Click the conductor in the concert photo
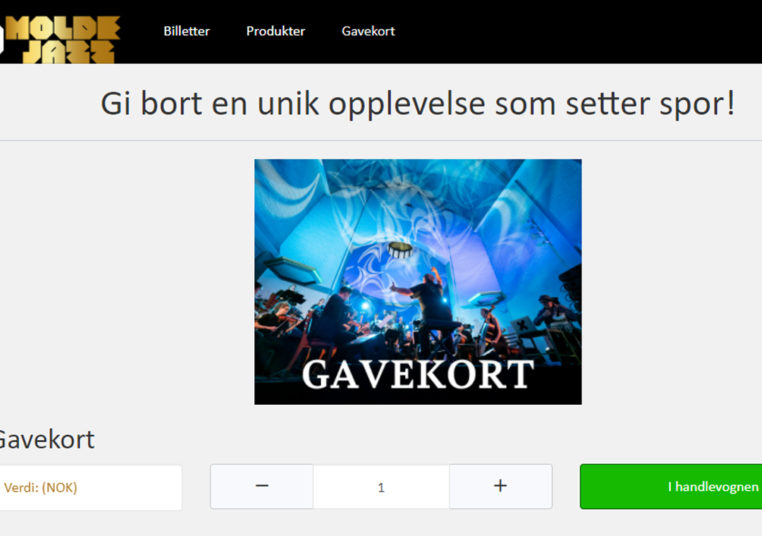 430,311
